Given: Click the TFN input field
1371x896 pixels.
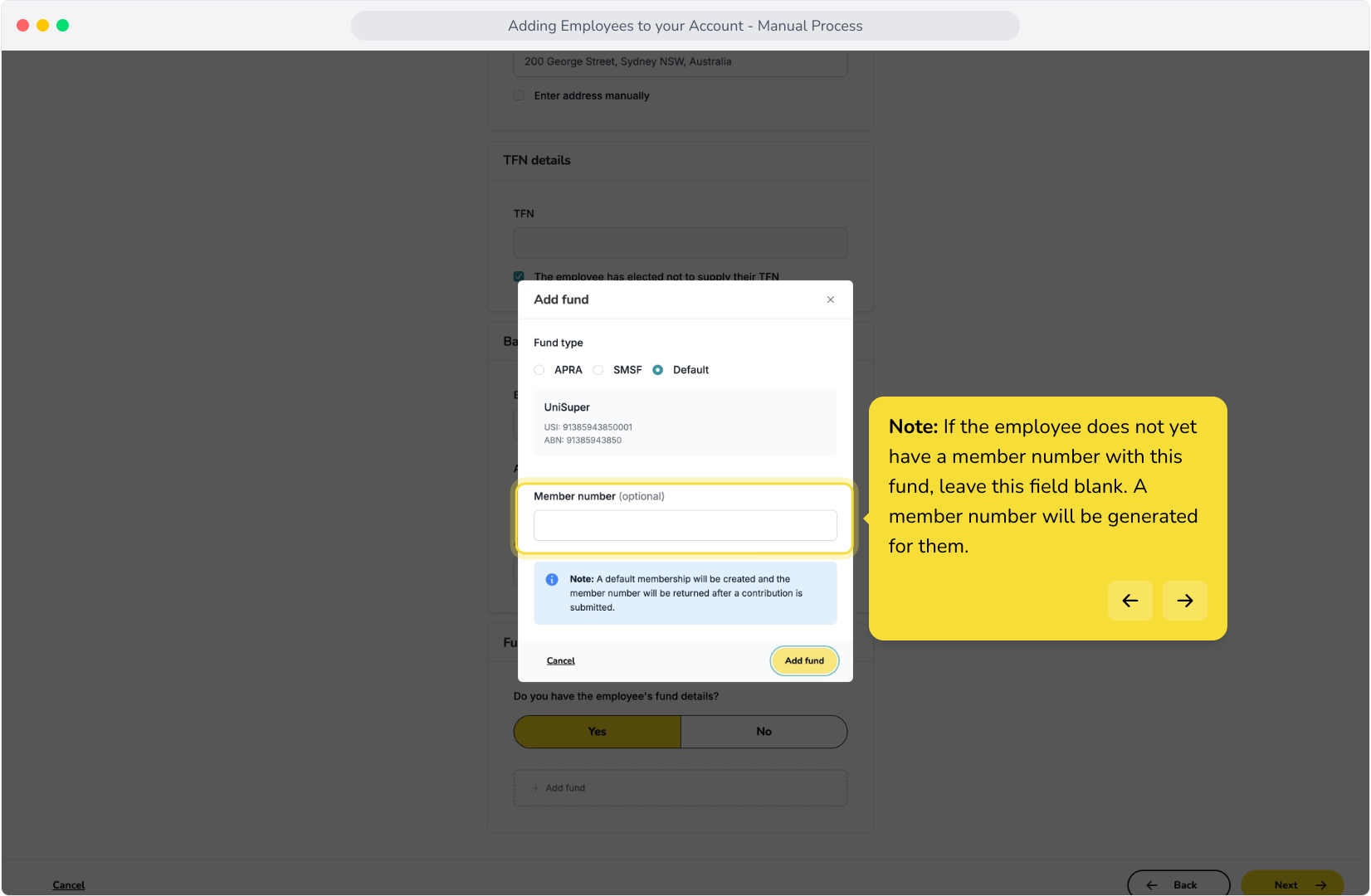Looking at the screenshot, I should pyautogui.click(x=681, y=243).
